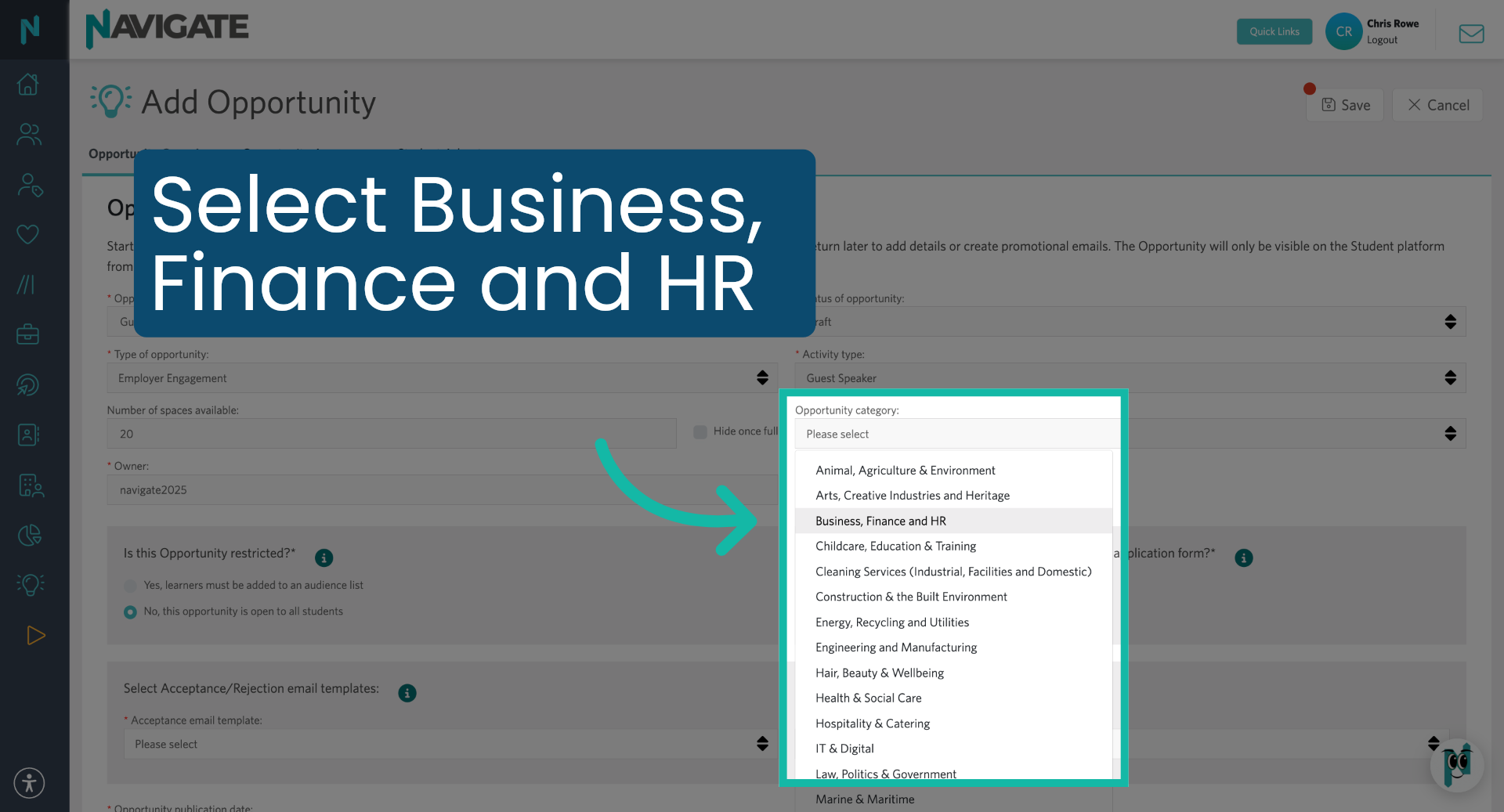Choose Health & Social Care option

(x=953, y=698)
